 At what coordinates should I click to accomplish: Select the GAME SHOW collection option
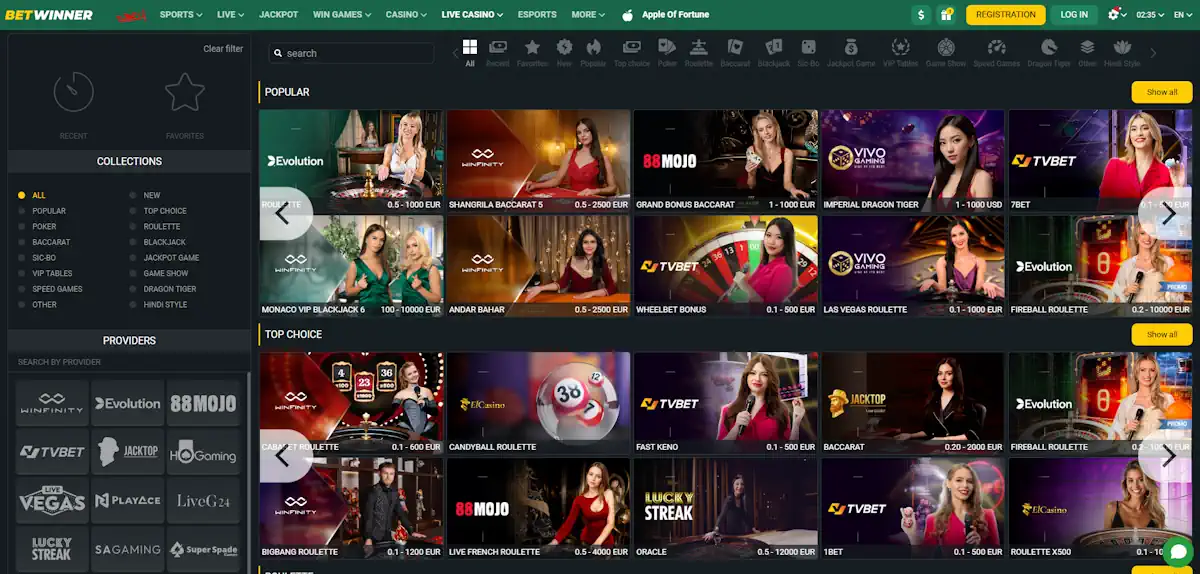click(x=159, y=273)
